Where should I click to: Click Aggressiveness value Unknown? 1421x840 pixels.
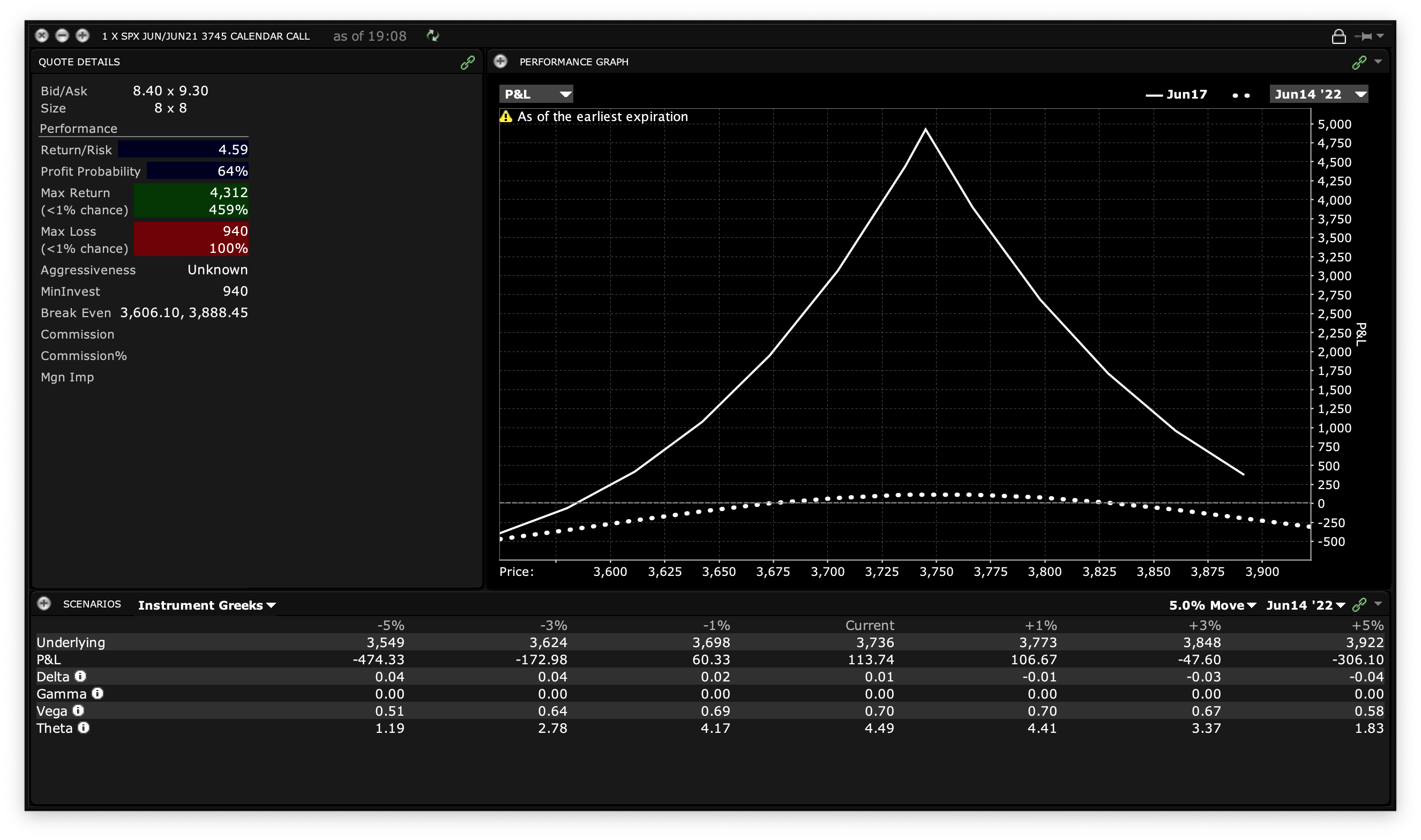click(218, 269)
